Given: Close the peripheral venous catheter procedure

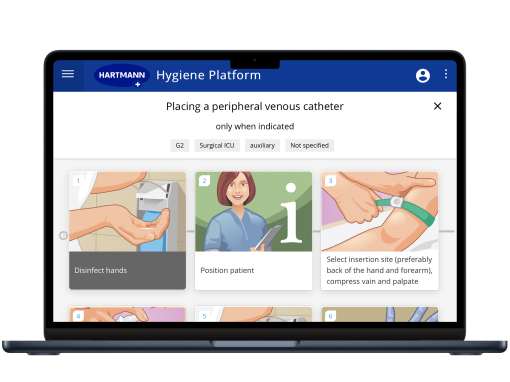Looking at the screenshot, I should coord(437,106).
